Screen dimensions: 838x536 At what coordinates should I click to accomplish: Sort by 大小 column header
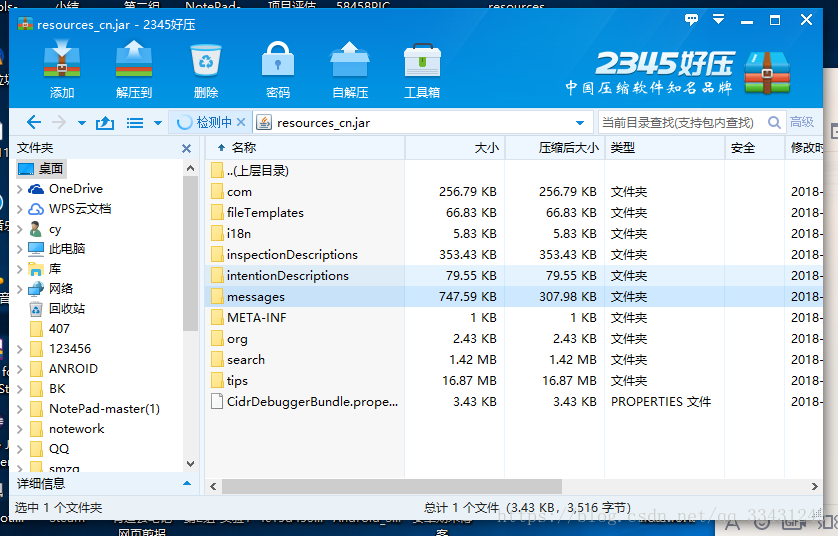pos(455,148)
